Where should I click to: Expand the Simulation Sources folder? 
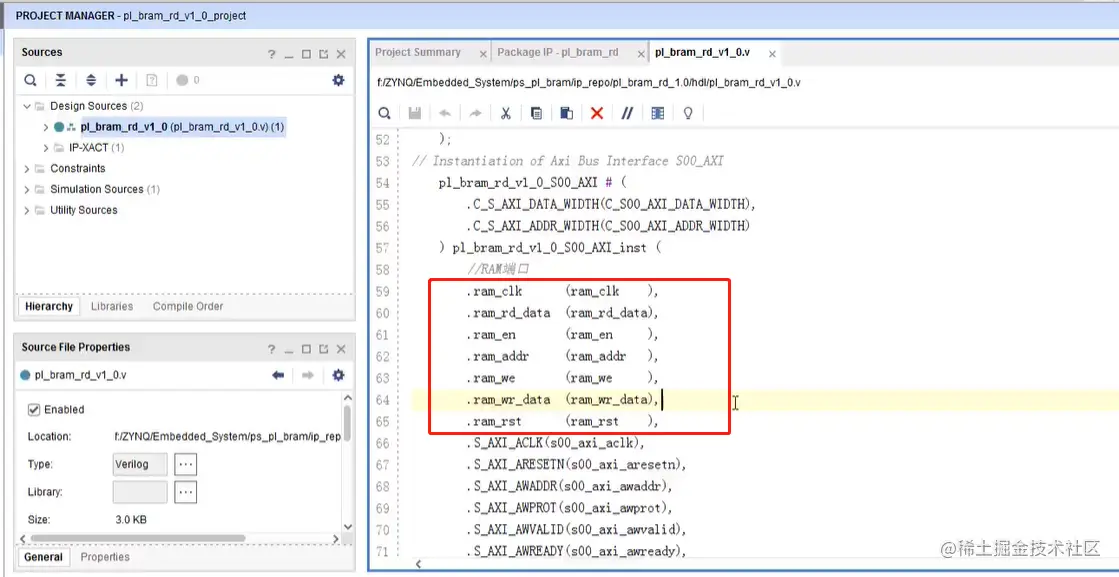click(27, 190)
